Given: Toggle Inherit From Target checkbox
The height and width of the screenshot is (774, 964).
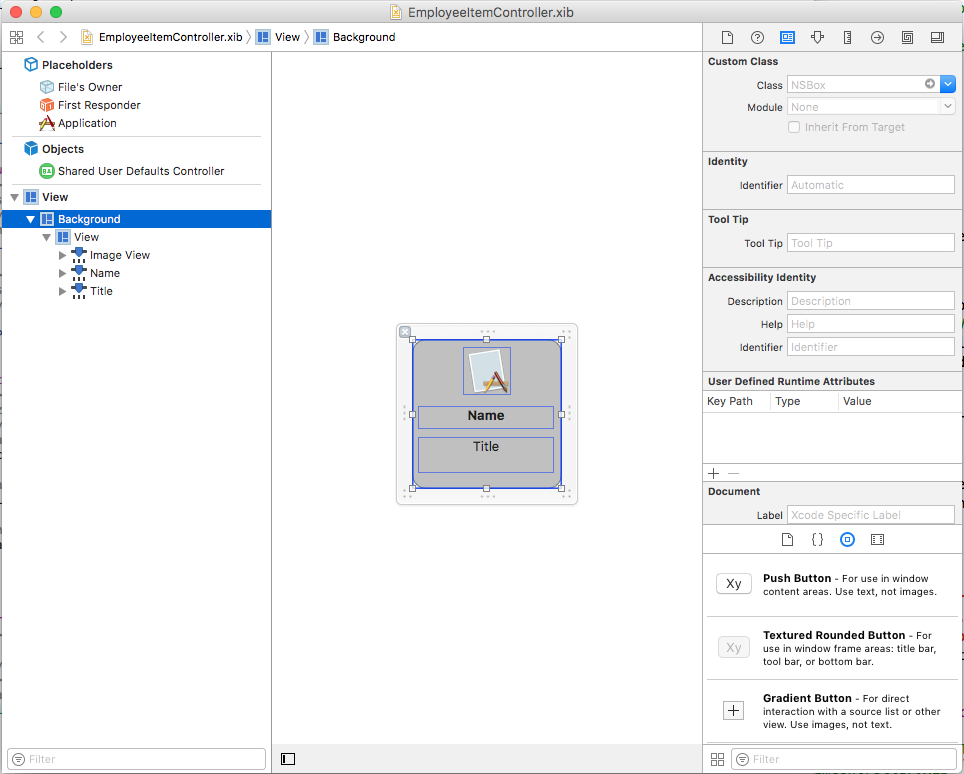Looking at the screenshot, I should pos(794,127).
